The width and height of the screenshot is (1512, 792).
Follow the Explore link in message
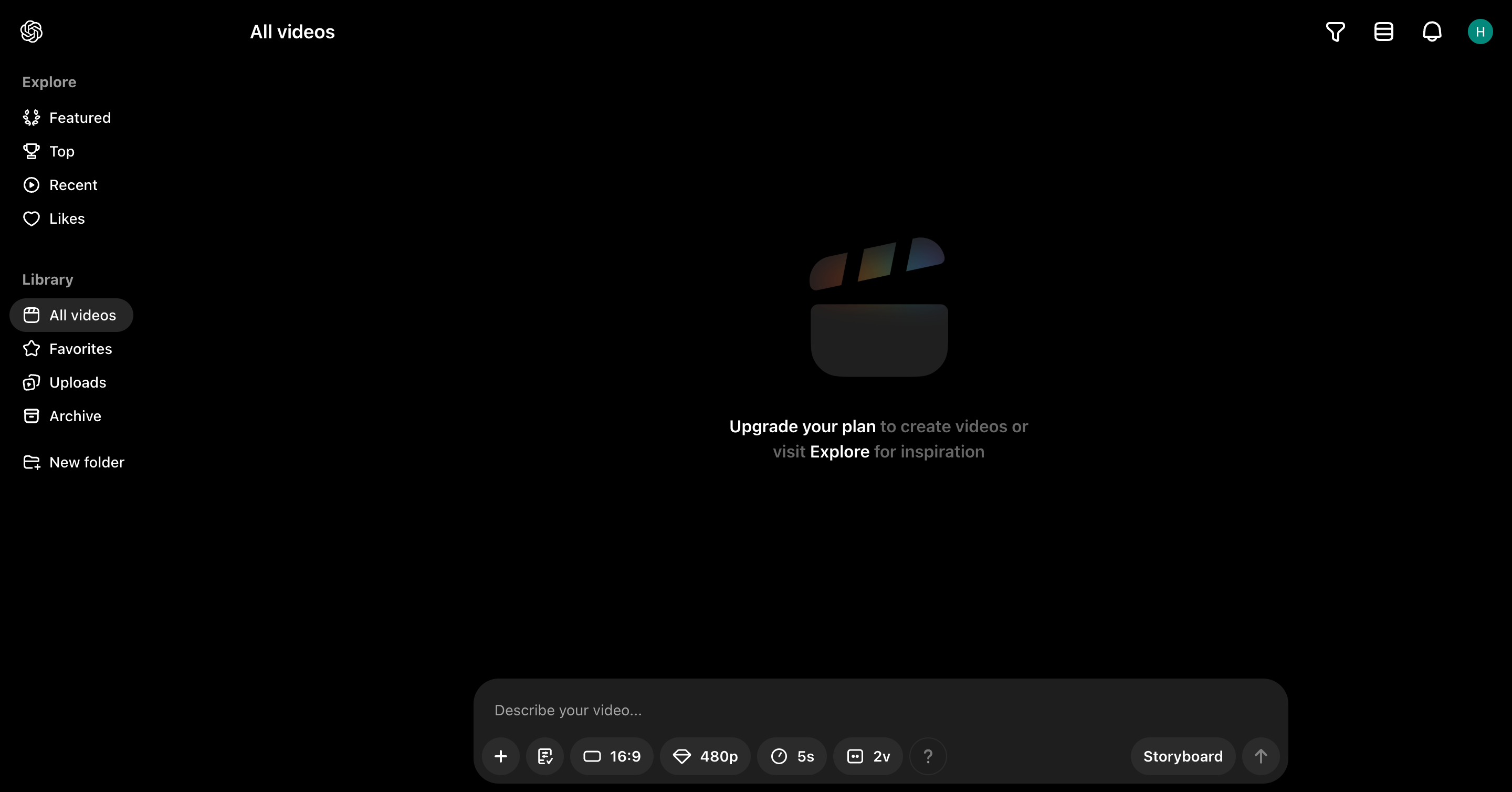(x=839, y=452)
